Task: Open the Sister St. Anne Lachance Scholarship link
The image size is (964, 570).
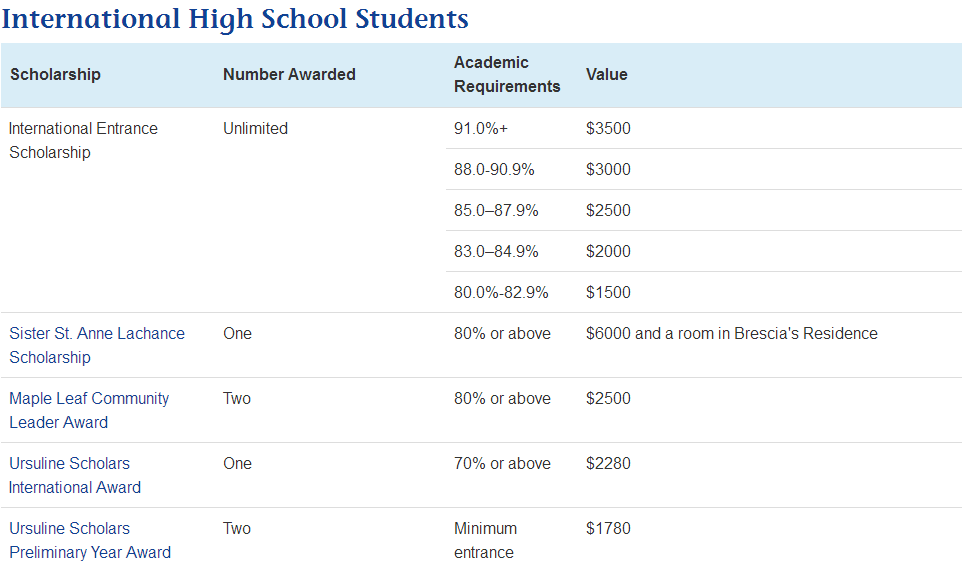Action: tap(97, 345)
